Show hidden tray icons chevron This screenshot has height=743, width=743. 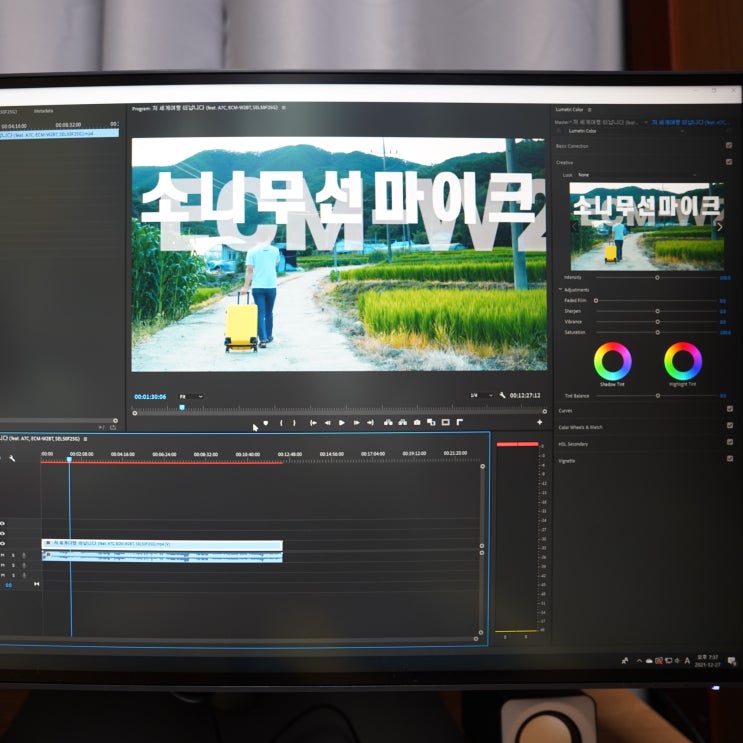click(x=639, y=661)
